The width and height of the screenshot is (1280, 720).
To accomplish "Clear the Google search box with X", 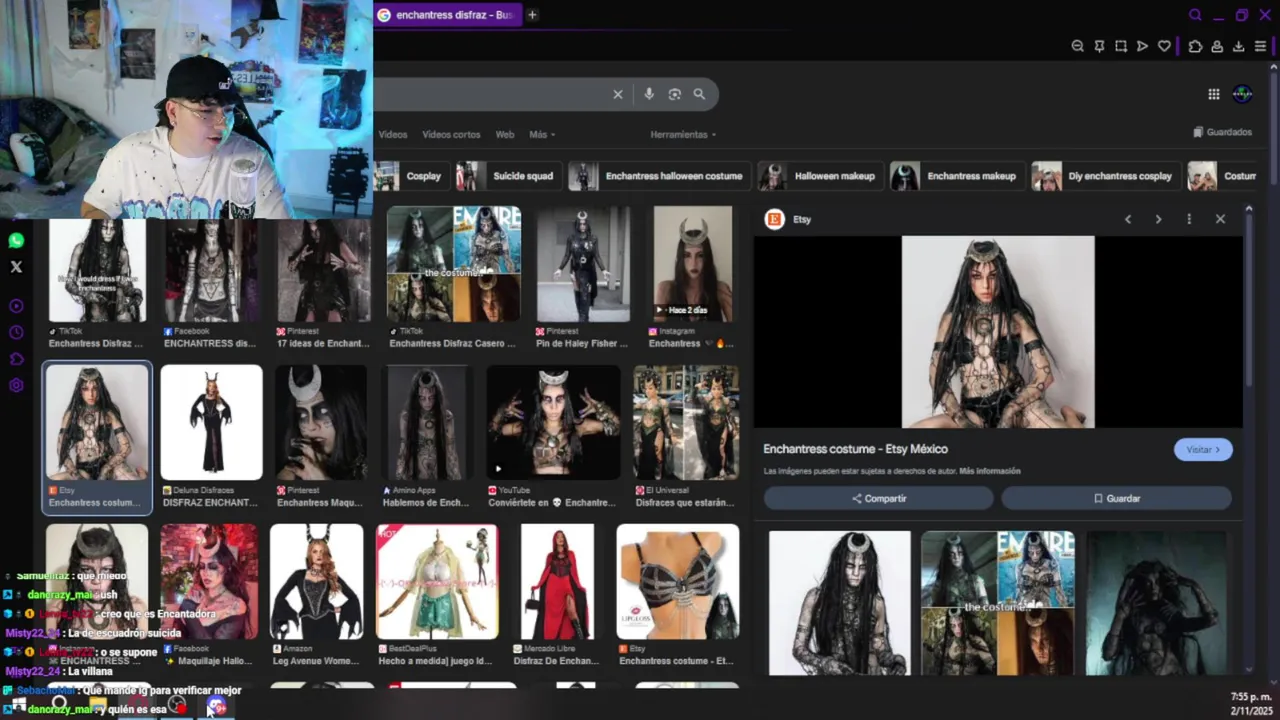I will tap(618, 94).
